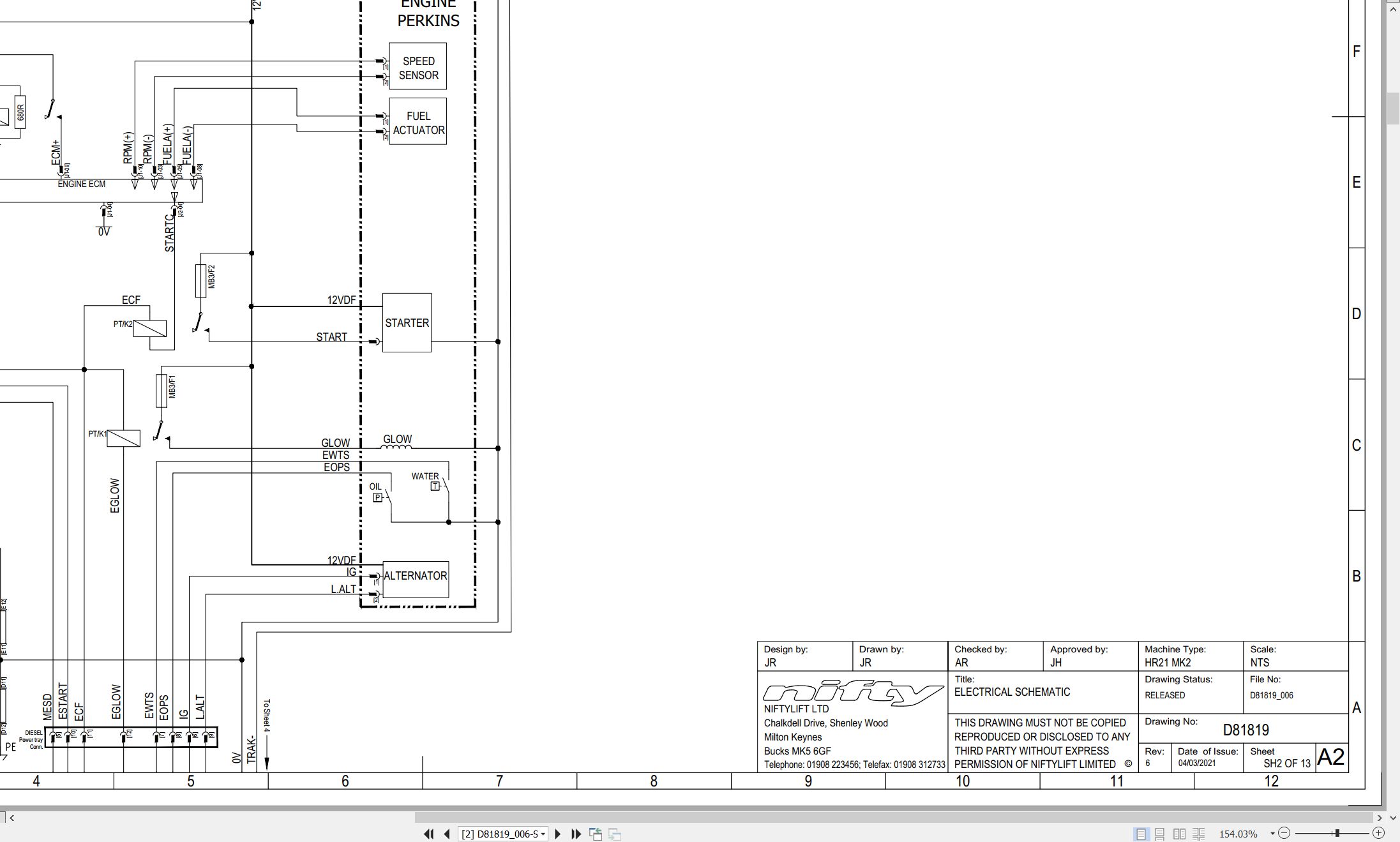The image size is (1400, 842).
Task: Click the horizontal scrollbar left arrow
Action: (12, 818)
